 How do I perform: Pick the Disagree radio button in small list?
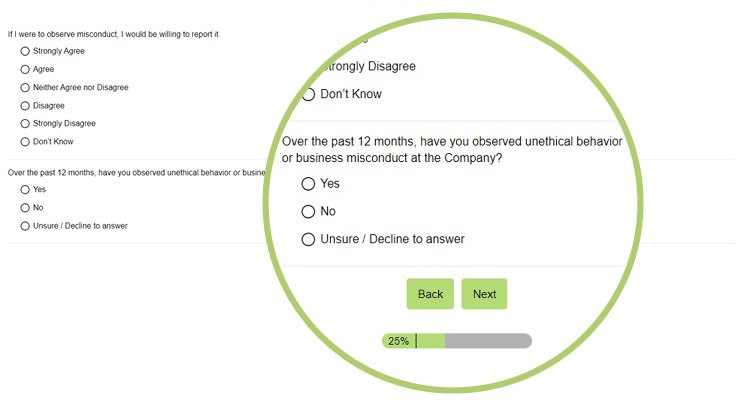point(25,105)
